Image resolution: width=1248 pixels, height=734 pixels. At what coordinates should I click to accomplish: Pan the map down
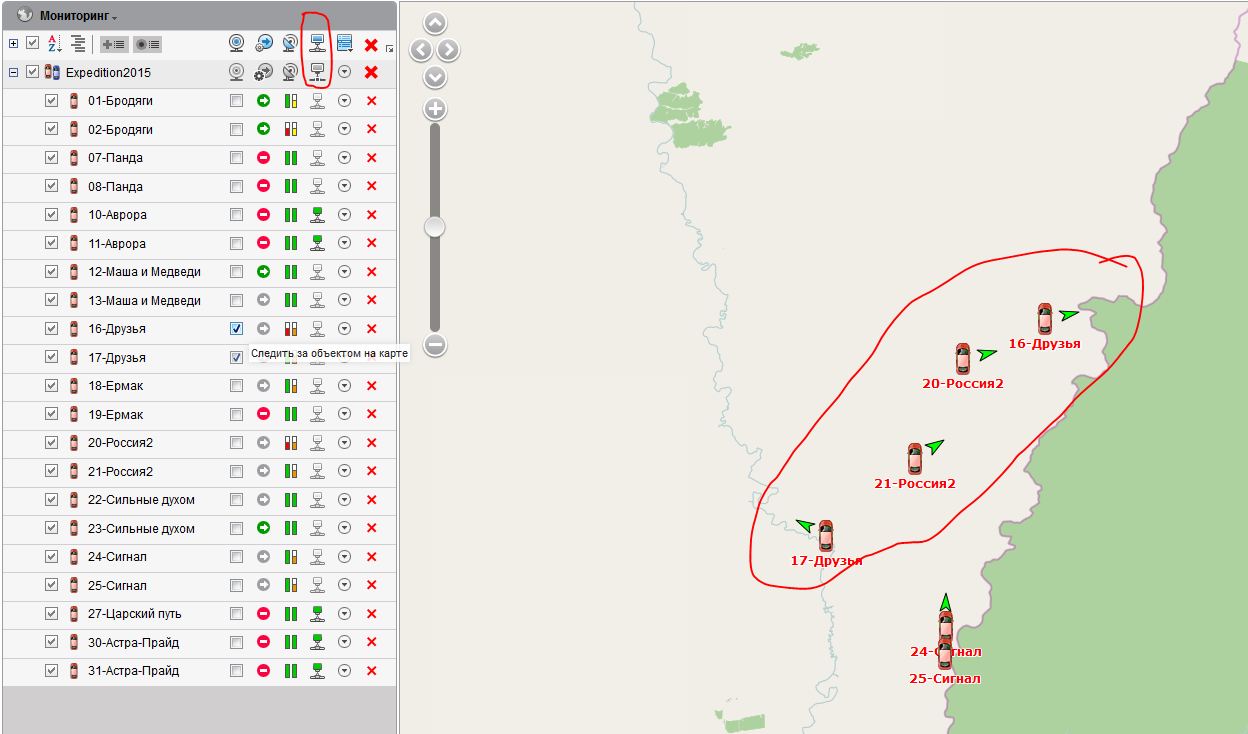pyautogui.click(x=435, y=77)
